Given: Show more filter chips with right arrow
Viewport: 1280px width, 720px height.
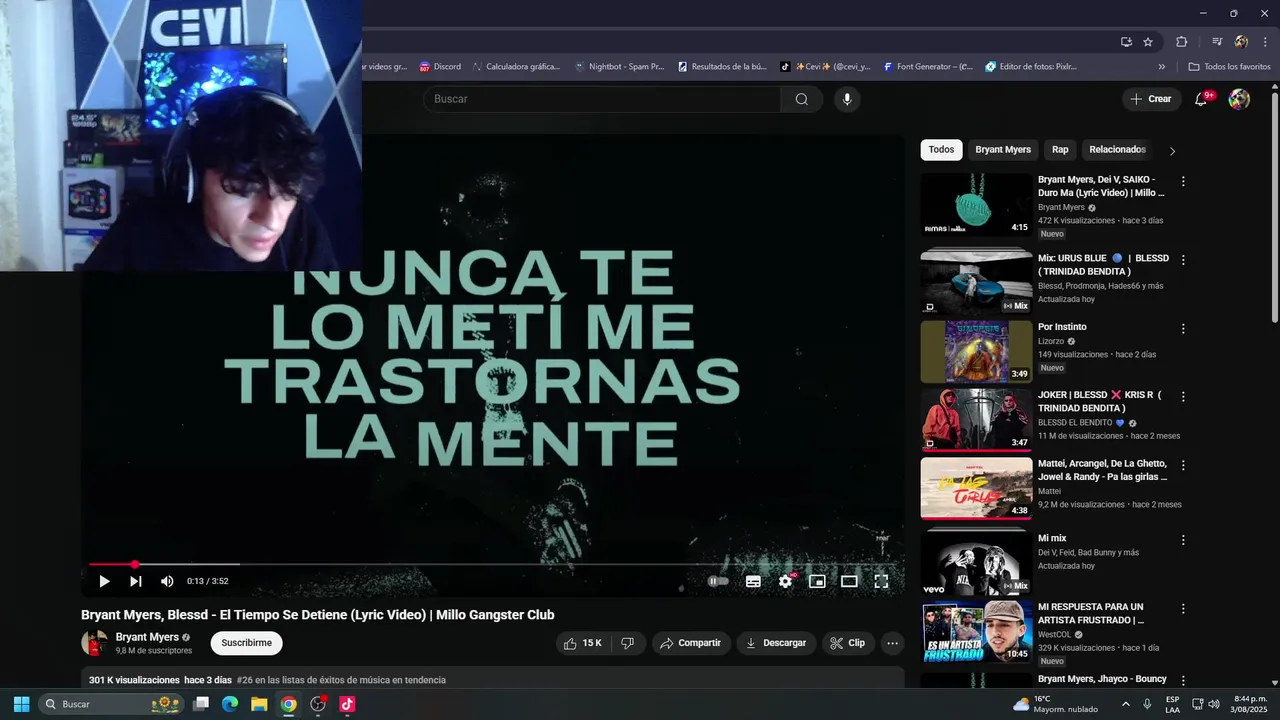Looking at the screenshot, I should coord(1172,151).
